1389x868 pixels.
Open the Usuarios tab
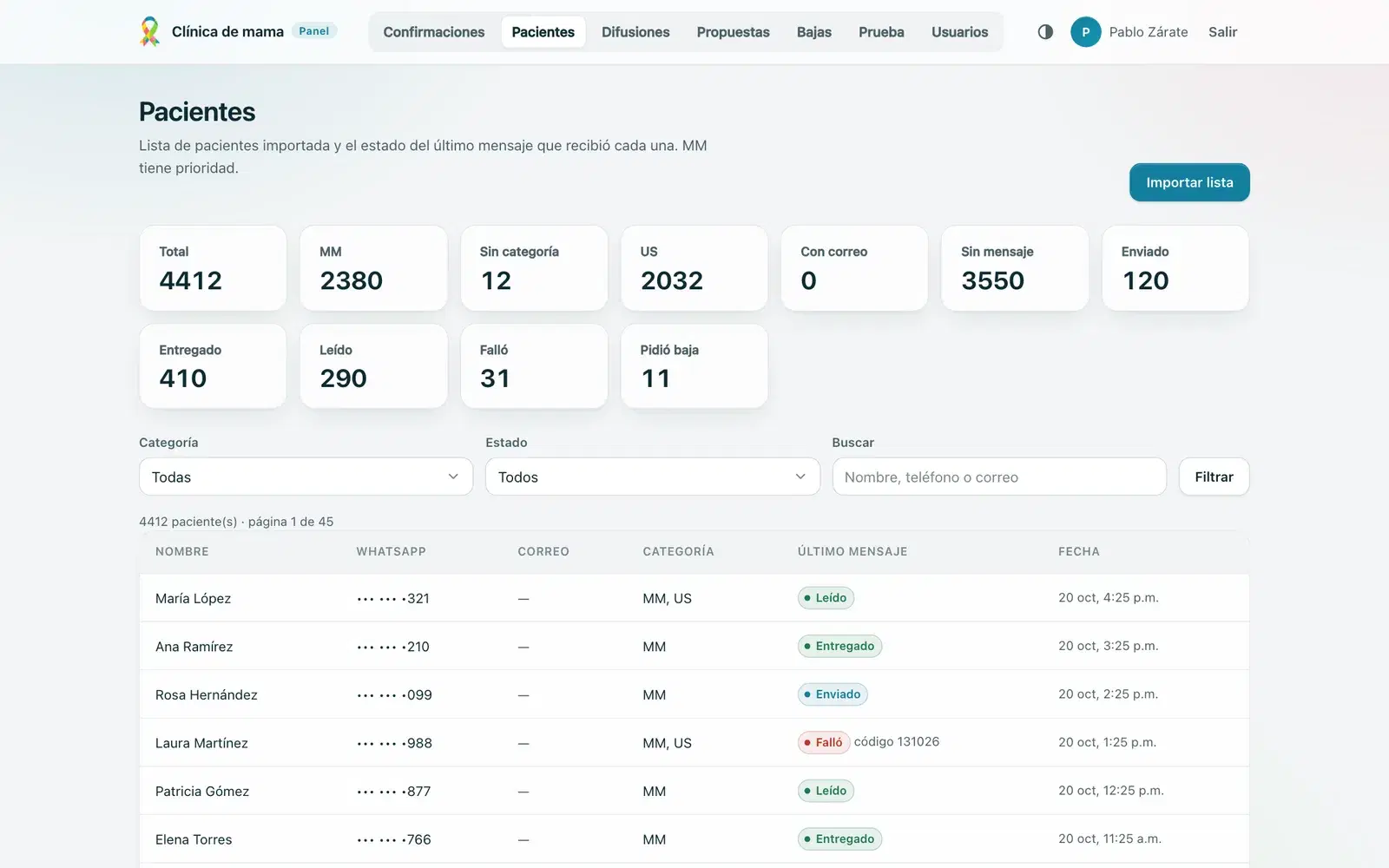959,32
